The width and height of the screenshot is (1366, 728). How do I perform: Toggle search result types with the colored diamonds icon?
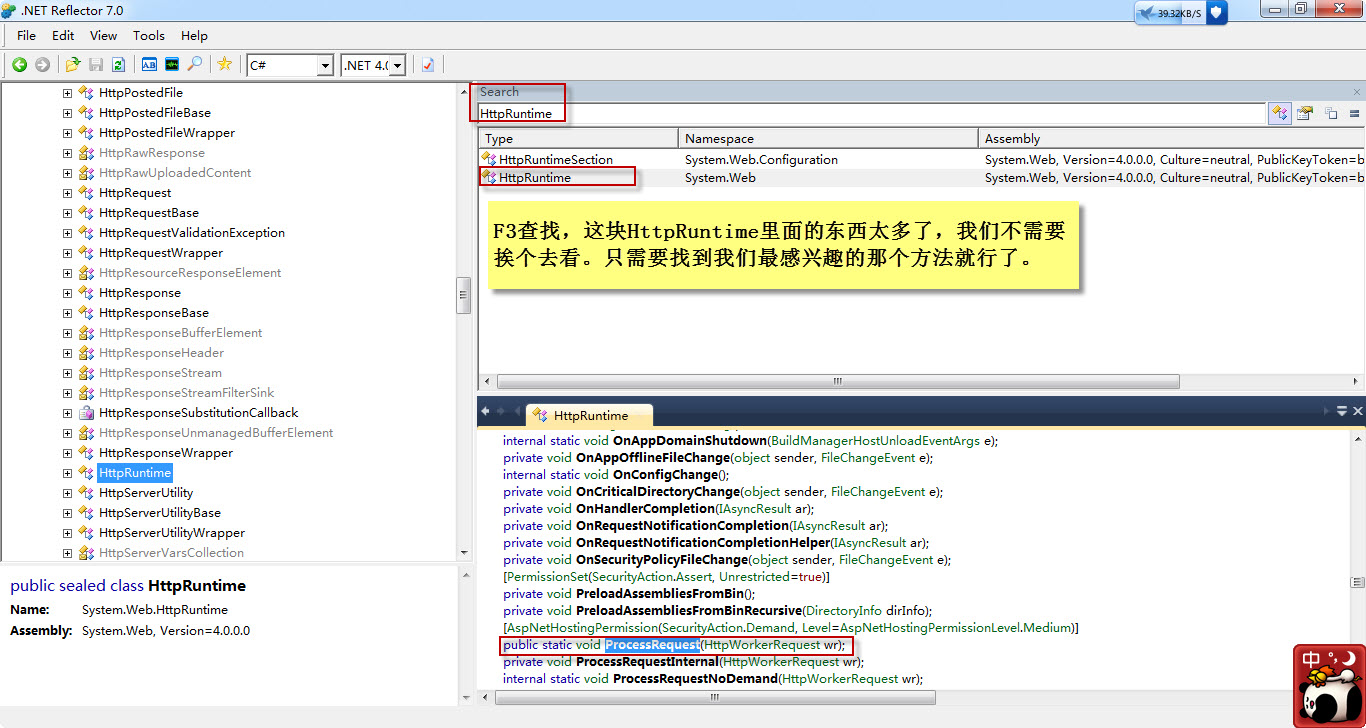(x=1281, y=112)
